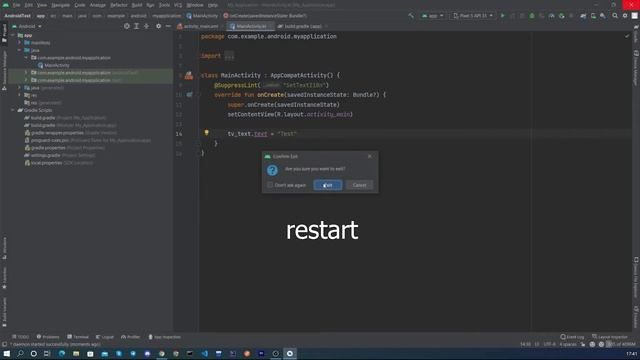Open the VCS menu

tap(178, 5)
